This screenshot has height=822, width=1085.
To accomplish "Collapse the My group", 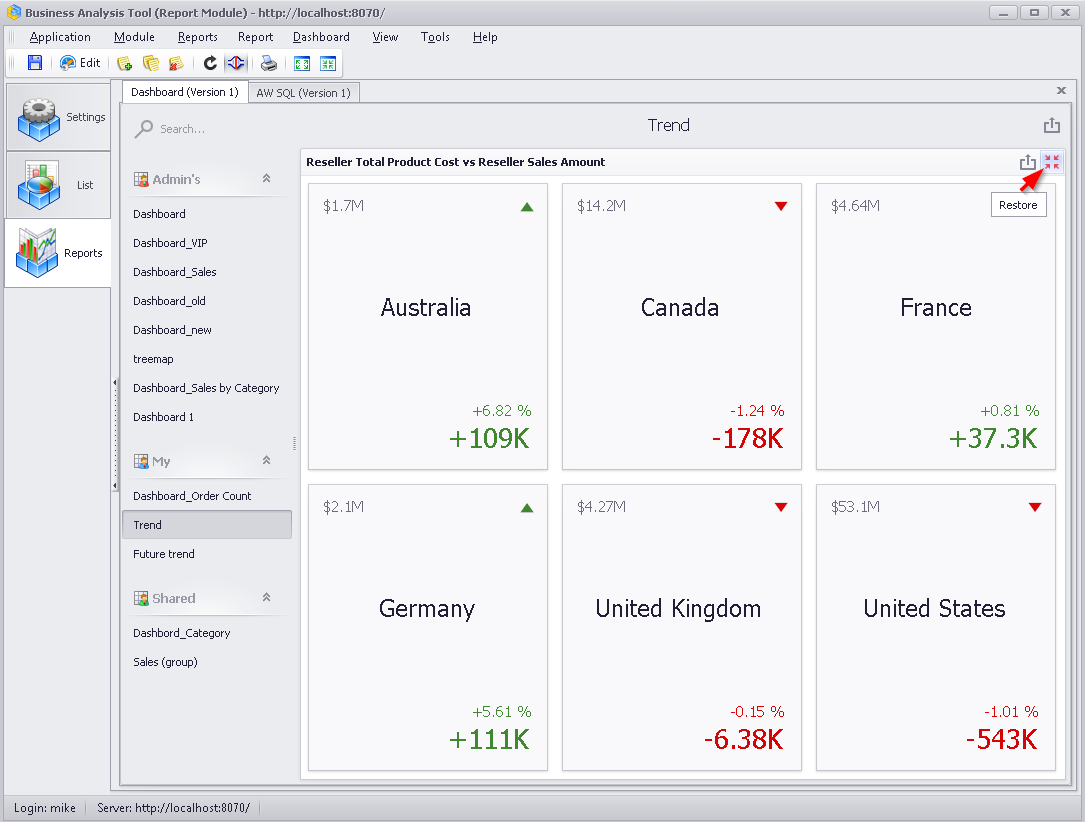I will pyautogui.click(x=266, y=460).
